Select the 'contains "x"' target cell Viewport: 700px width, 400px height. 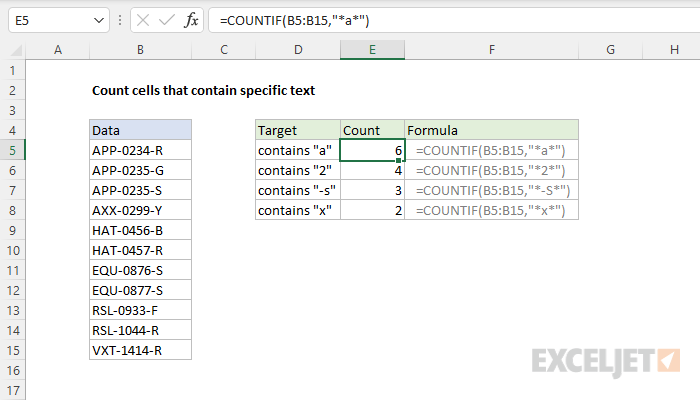(297, 210)
